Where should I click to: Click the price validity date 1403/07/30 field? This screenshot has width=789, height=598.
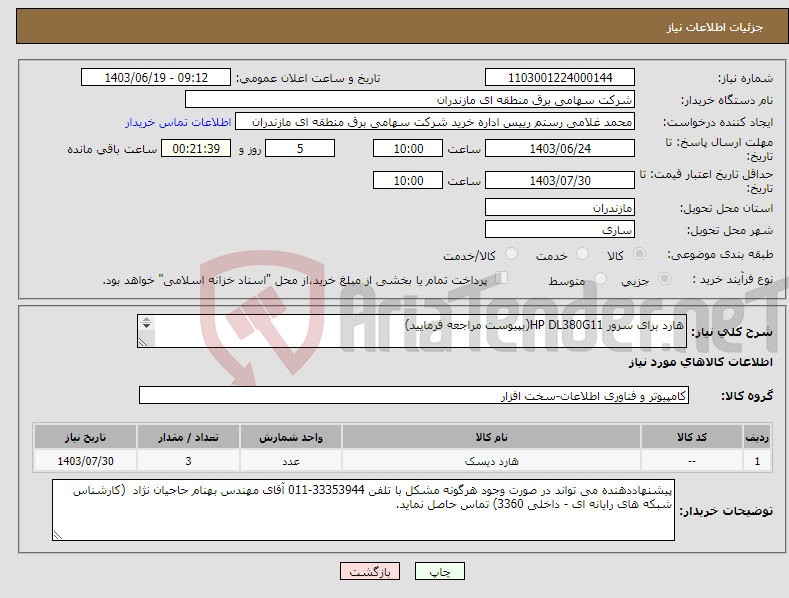point(560,180)
